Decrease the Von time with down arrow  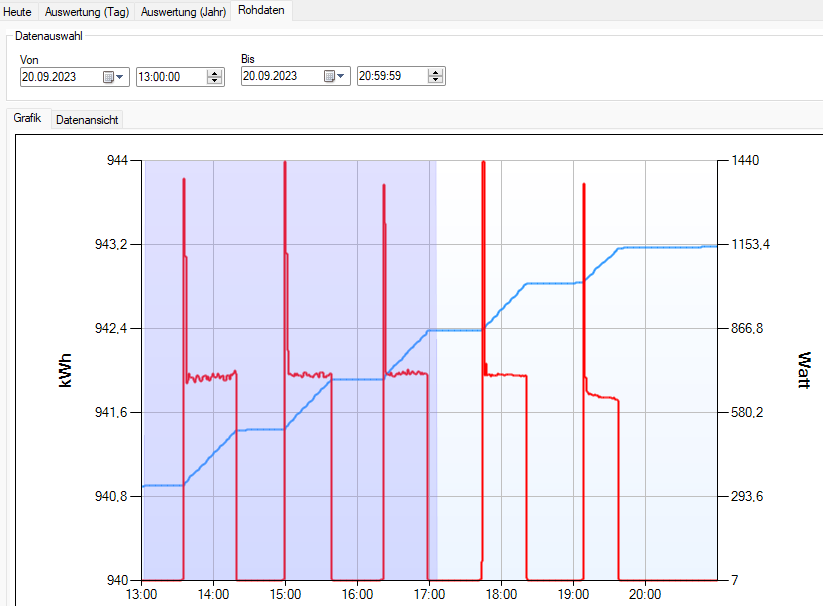tap(215, 81)
